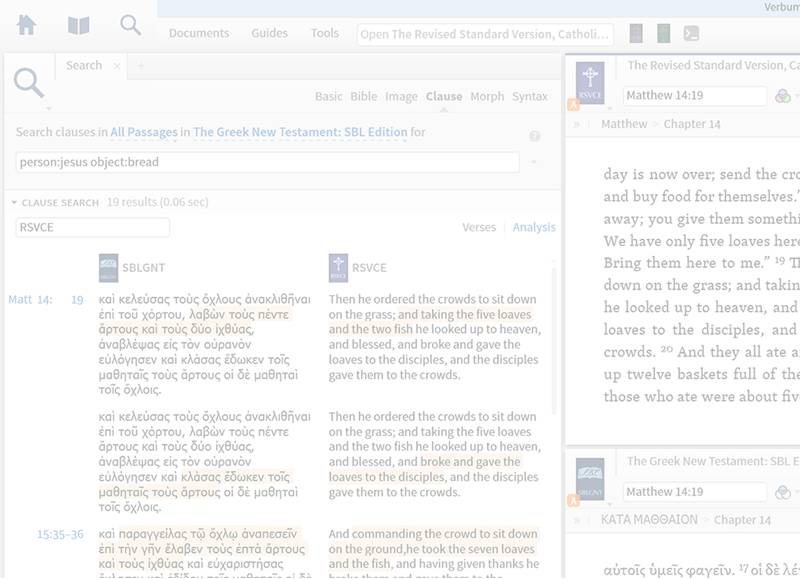Open the Tools menu
800x579 pixels.
pyautogui.click(x=325, y=33)
